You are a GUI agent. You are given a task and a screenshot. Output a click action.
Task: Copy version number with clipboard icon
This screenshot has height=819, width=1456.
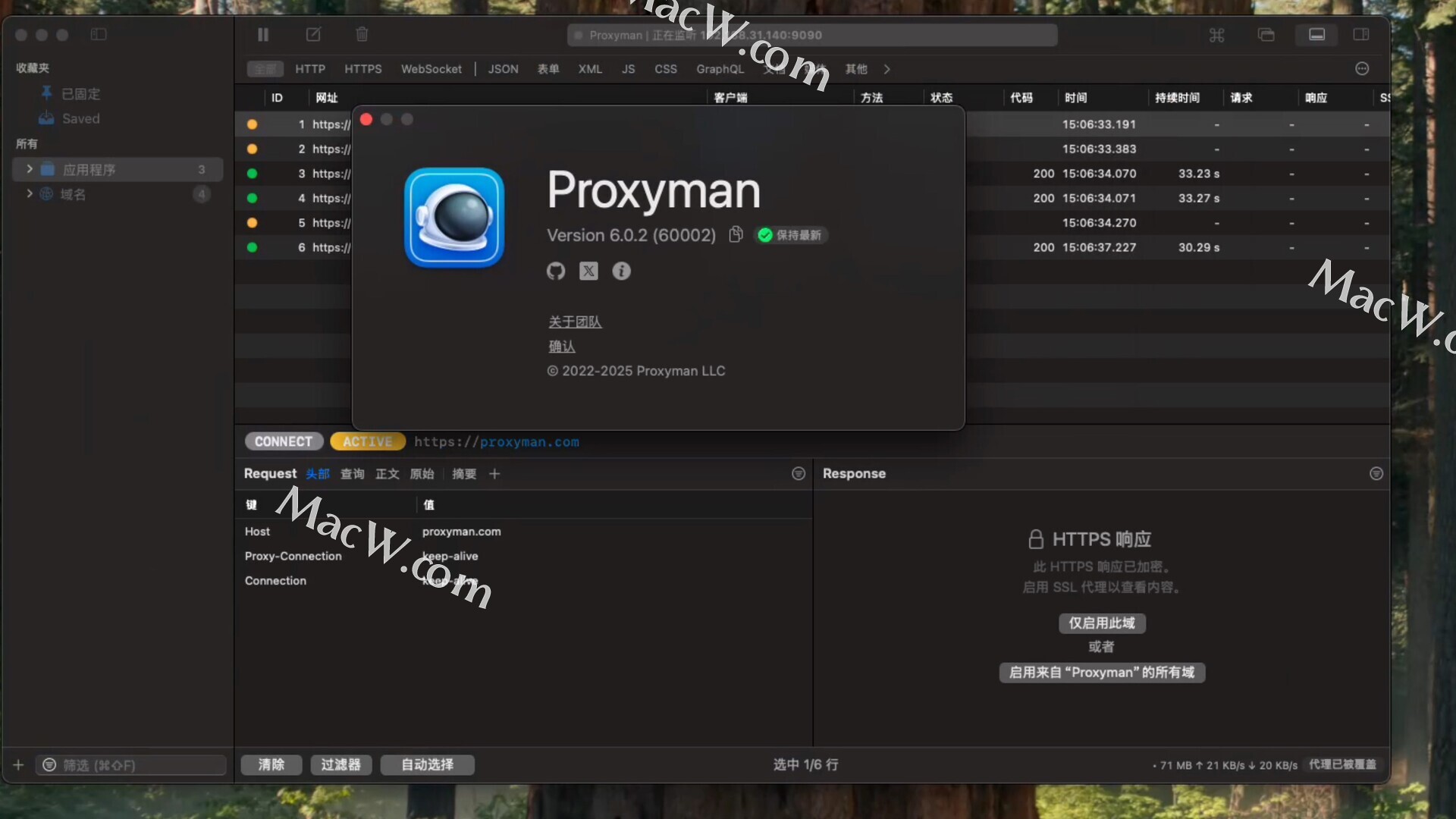coord(735,235)
